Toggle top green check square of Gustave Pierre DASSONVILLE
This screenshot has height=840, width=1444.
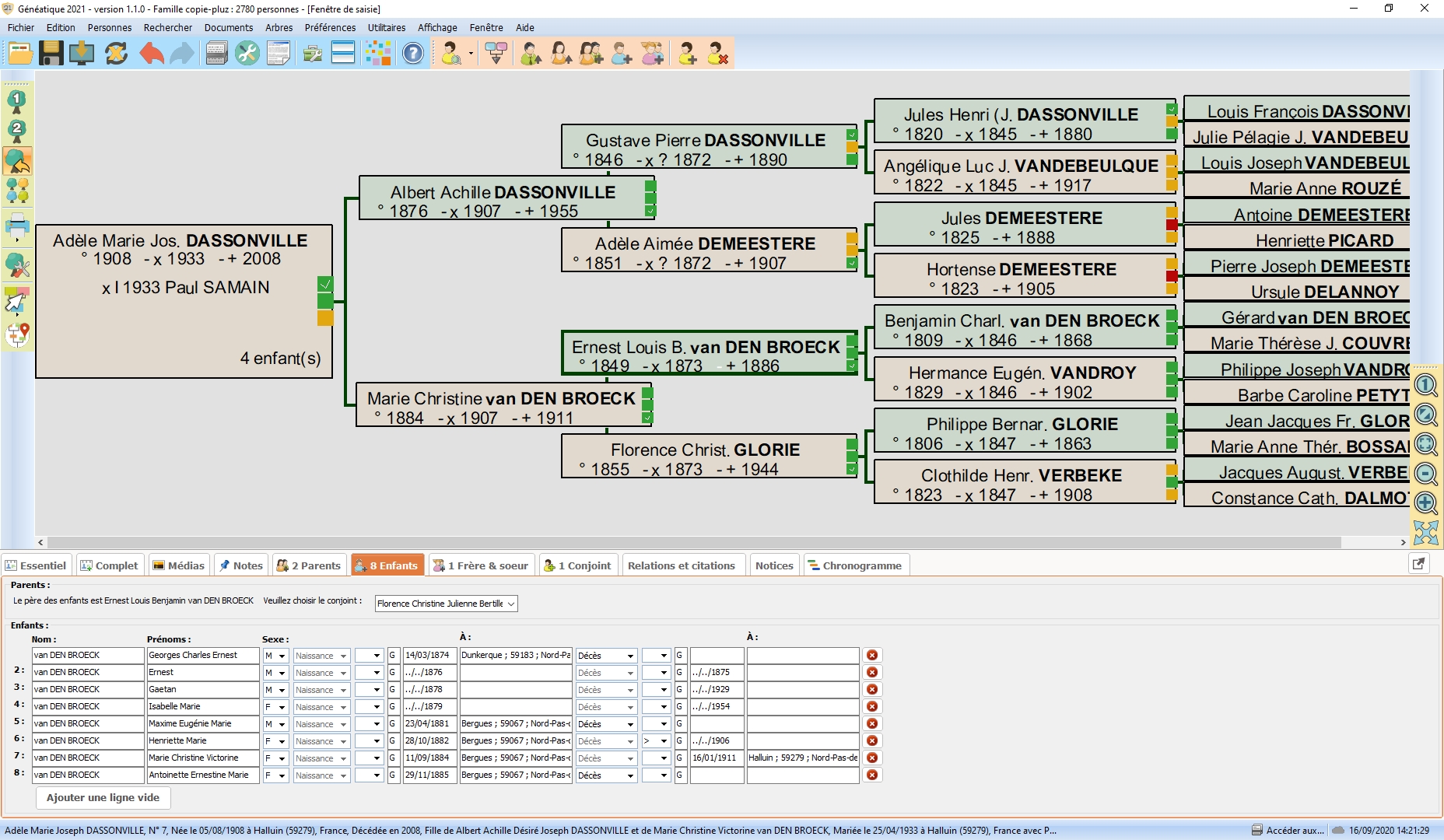click(852, 135)
